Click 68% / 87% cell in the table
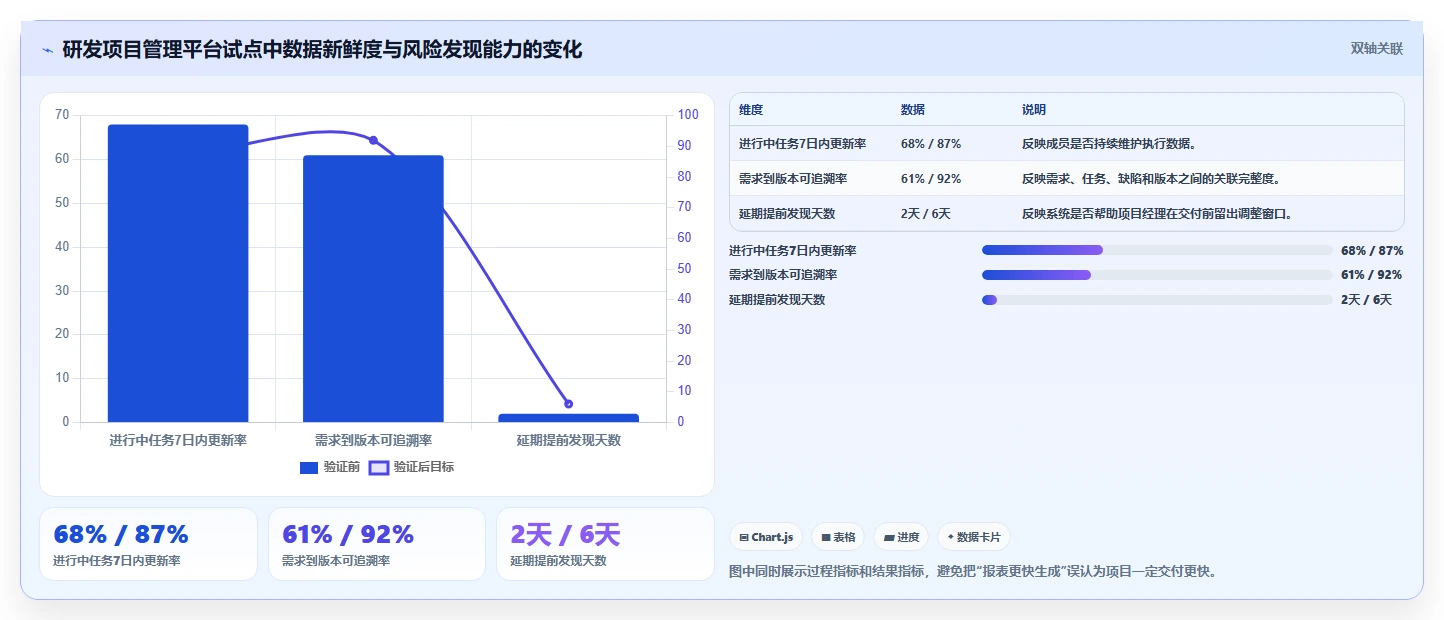 (x=931, y=144)
